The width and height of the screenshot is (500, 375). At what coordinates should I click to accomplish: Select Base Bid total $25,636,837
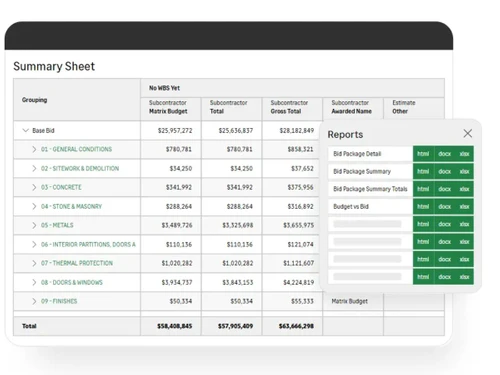(236, 130)
